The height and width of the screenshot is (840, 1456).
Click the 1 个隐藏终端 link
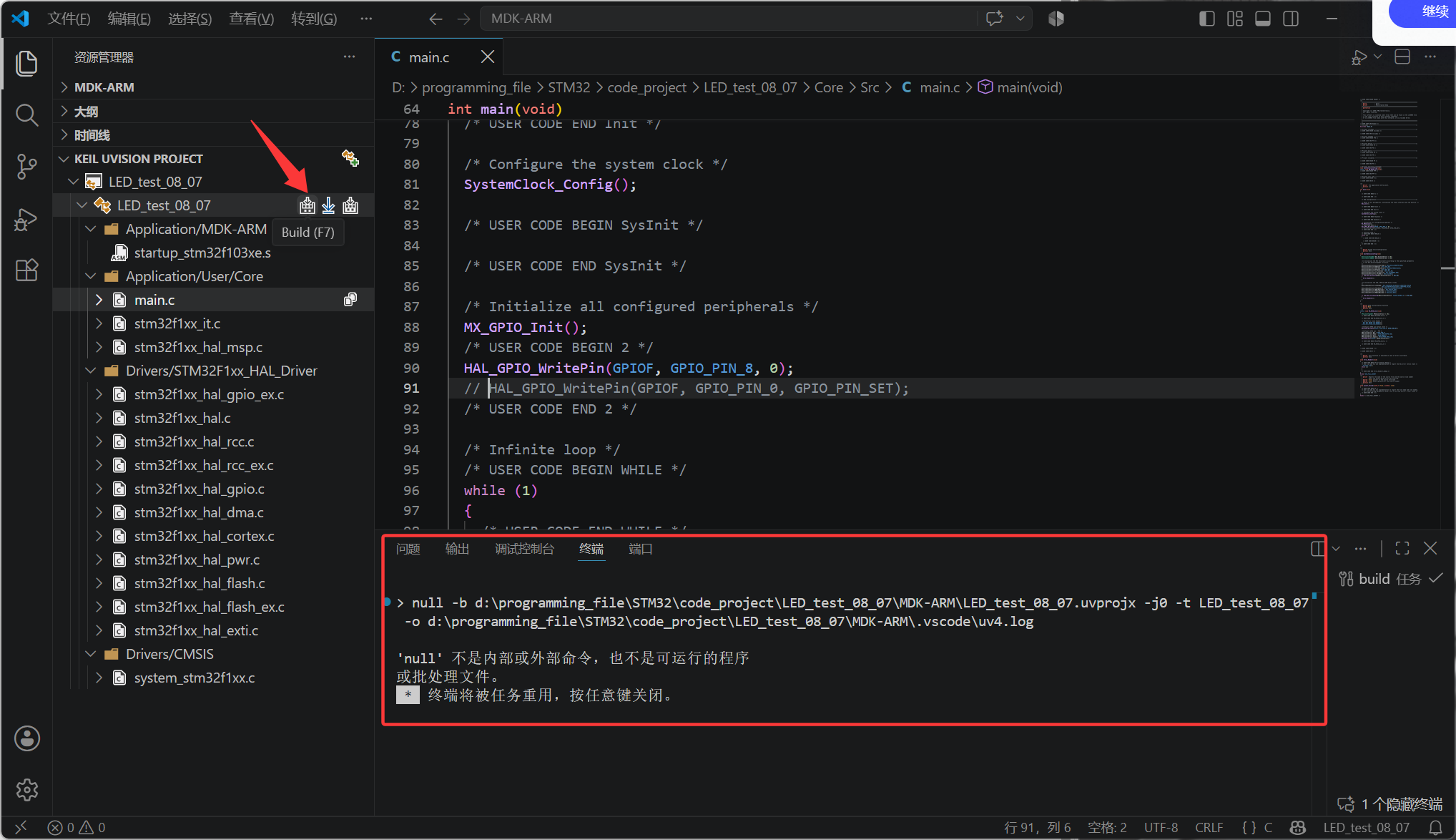(x=1389, y=804)
